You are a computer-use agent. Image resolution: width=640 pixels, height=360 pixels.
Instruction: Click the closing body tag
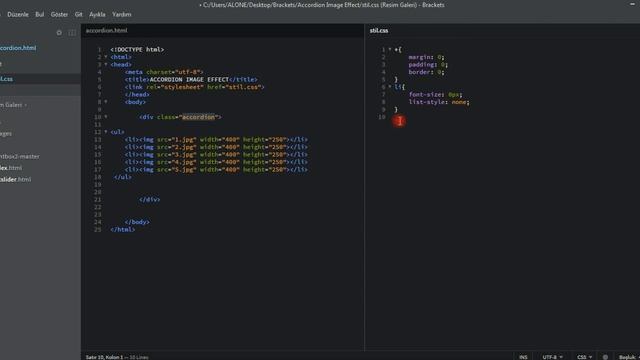pyautogui.click(x=137, y=222)
